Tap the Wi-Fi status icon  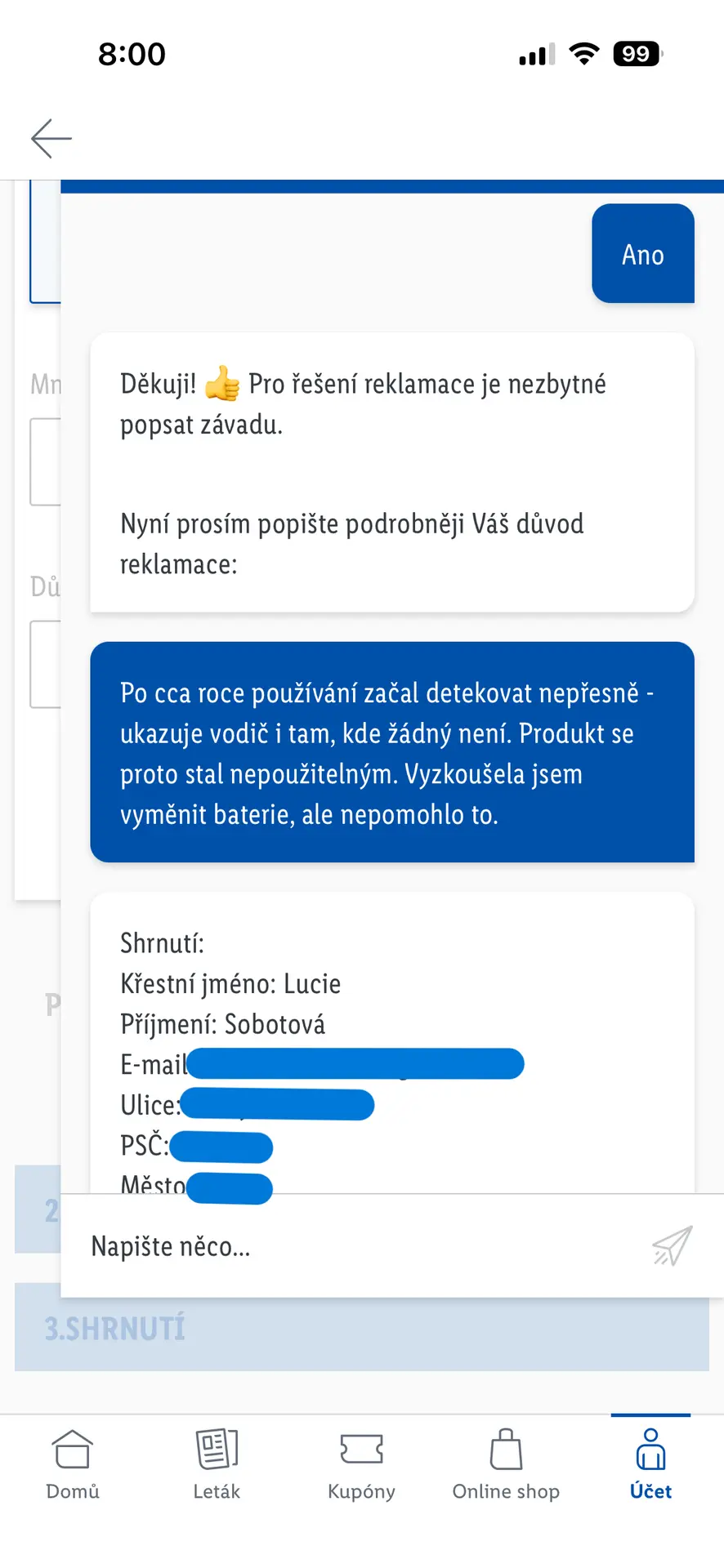click(x=583, y=54)
